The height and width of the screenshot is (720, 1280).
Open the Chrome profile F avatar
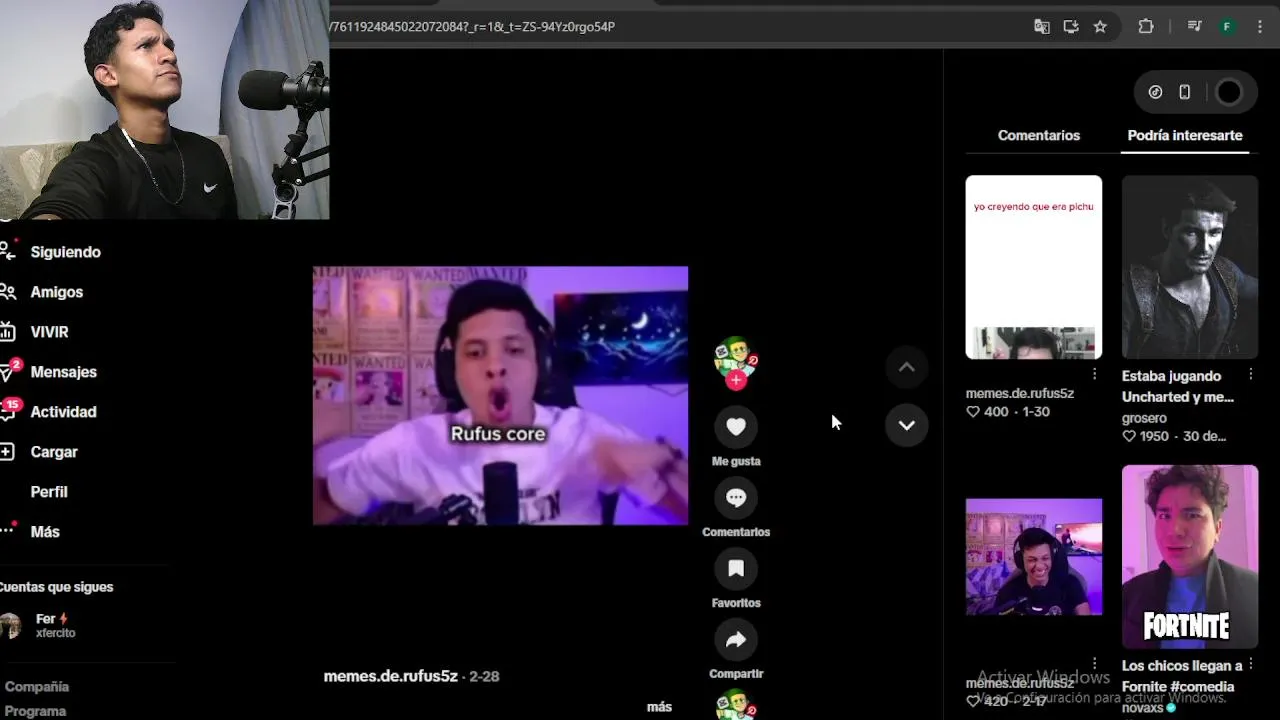click(1227, 27)
